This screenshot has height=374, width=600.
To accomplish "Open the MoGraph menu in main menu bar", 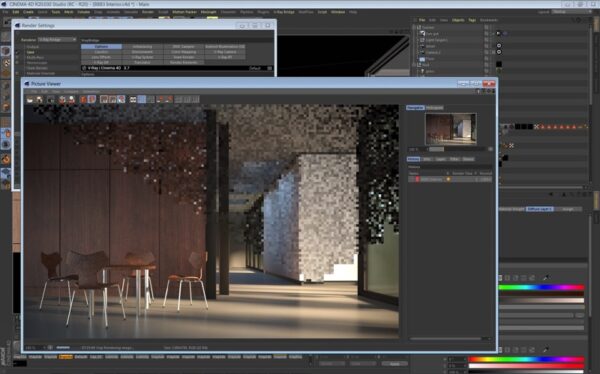I will pyautogui.click(x=208, y=12).
